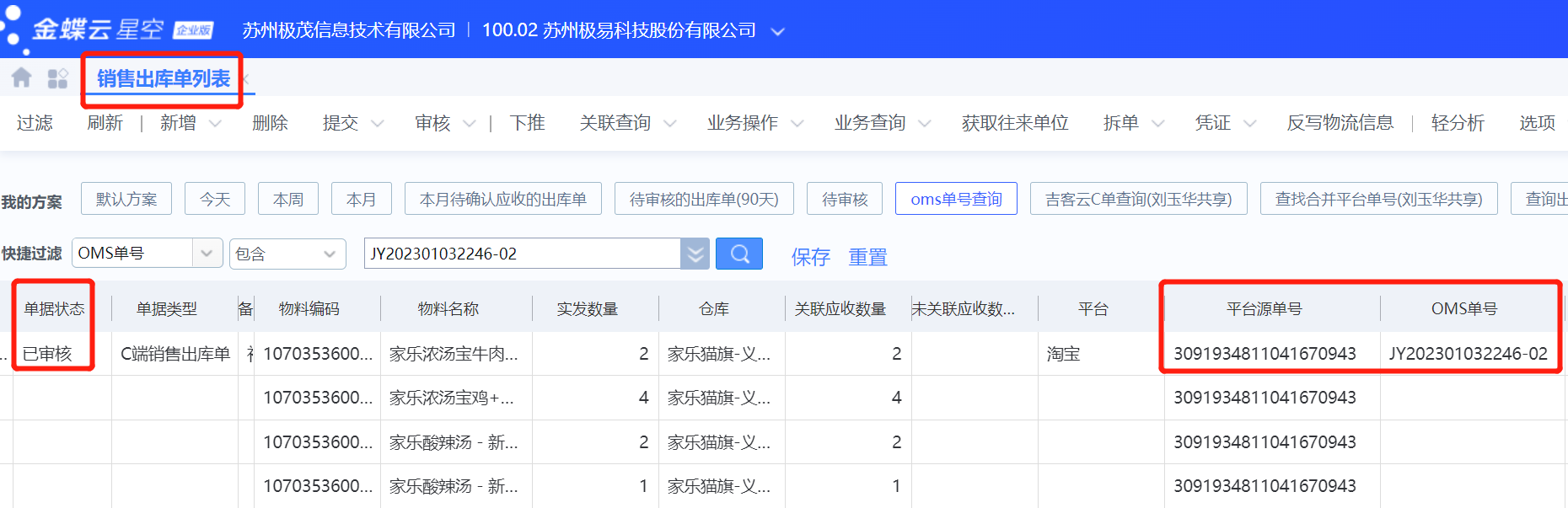Expand the 新增 dropdown arrow

[215, 124]
